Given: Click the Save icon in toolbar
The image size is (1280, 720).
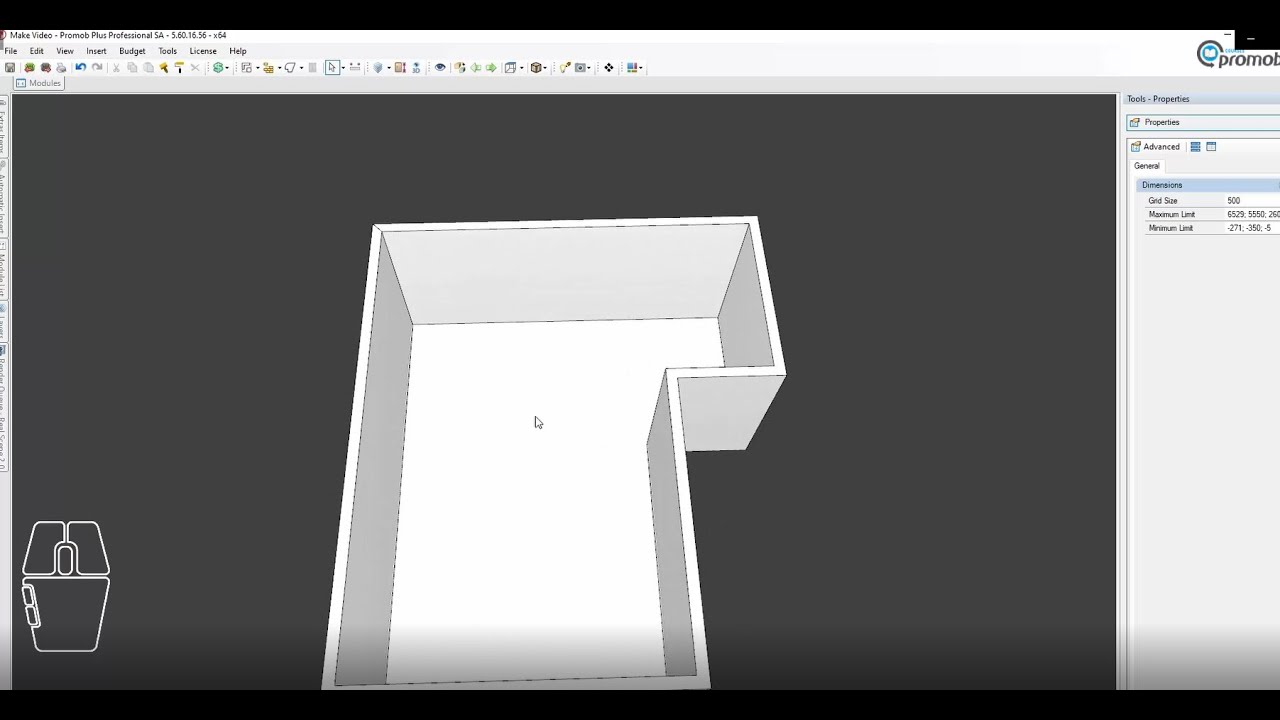Looking at the screenshot, I should [10, 68].
